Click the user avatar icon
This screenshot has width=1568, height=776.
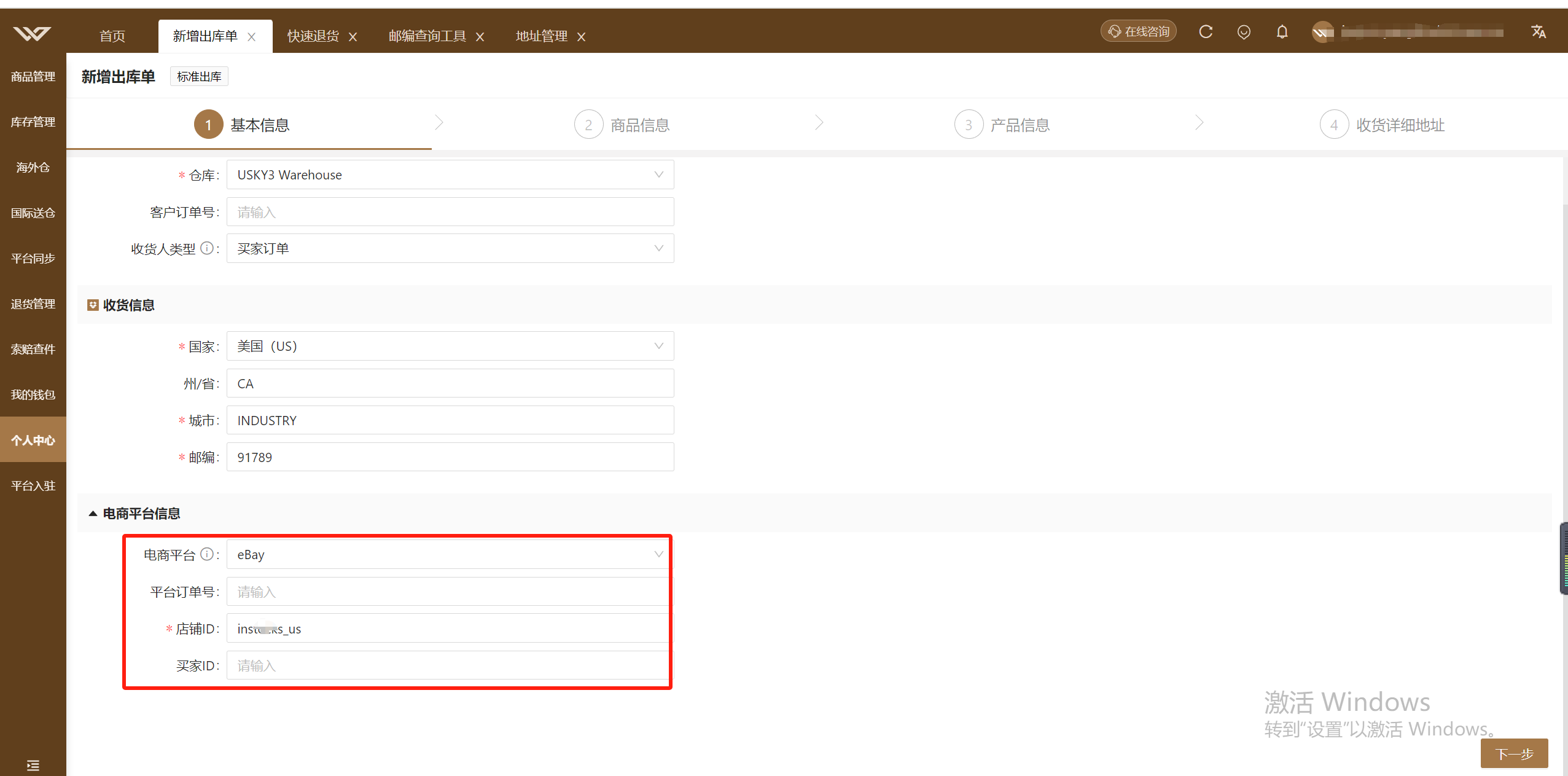coord(1322,32)
